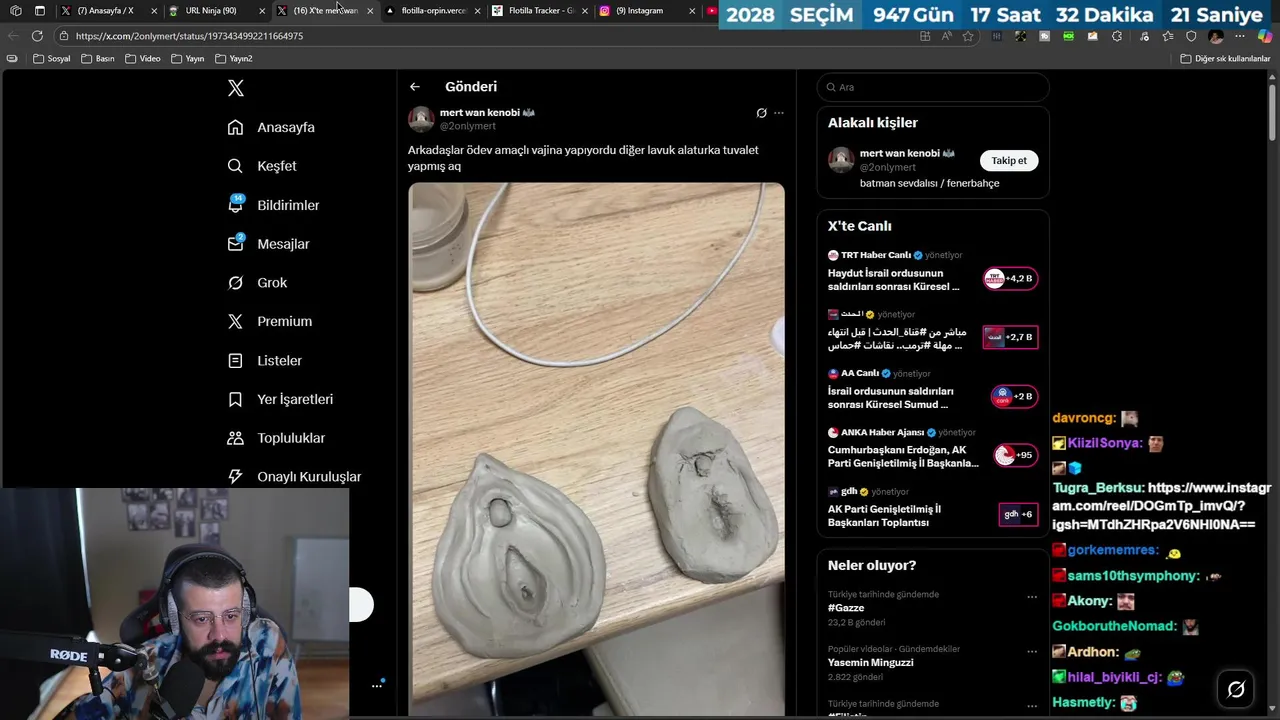Open Listeler page
This screenshot has width=1280, height=720.
pyautogui.click(x=264, y=360)
